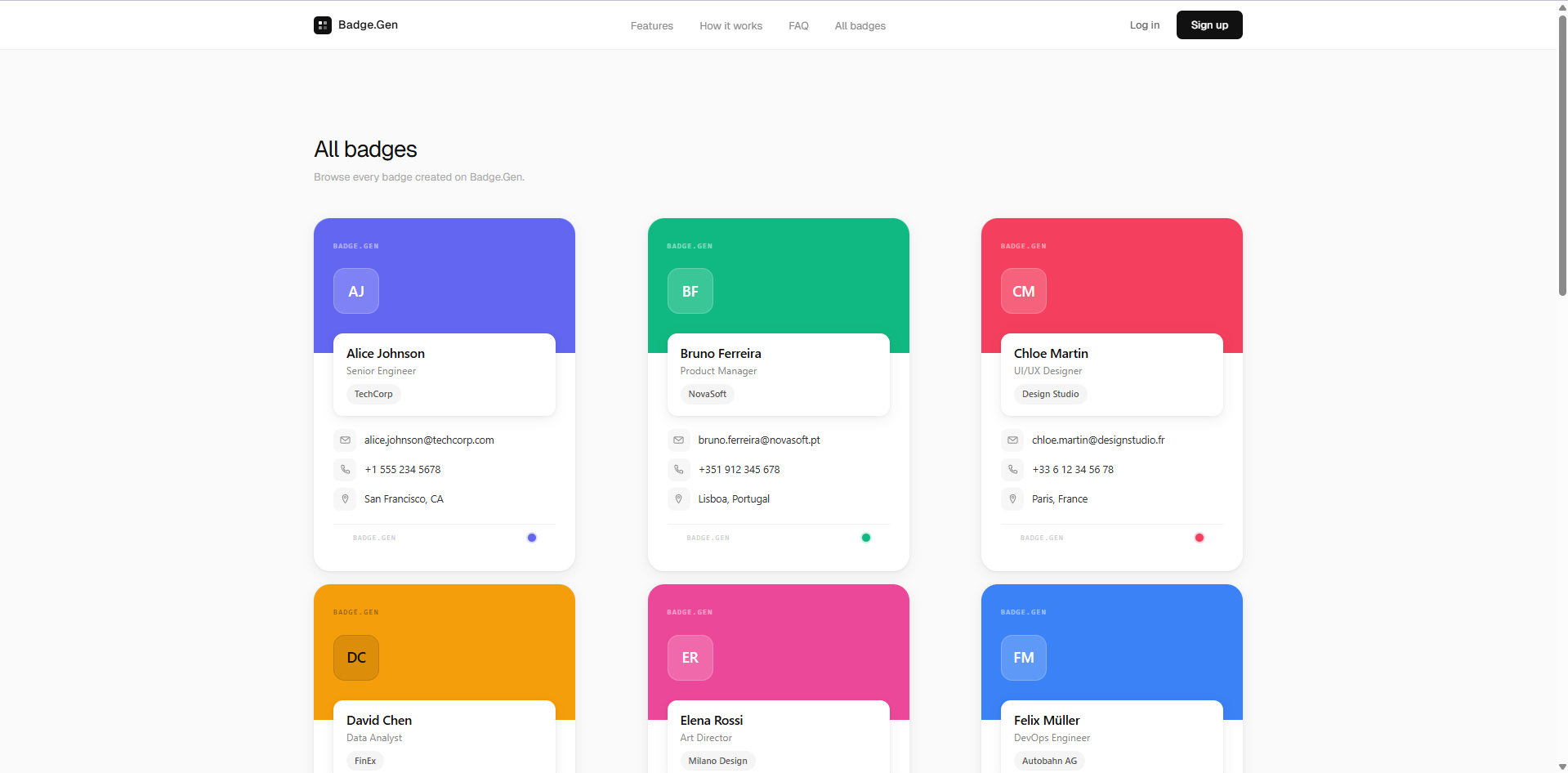Click the scrollbar down arrow
This screenshot has width=1568, height=773.
click(1562, 767)
